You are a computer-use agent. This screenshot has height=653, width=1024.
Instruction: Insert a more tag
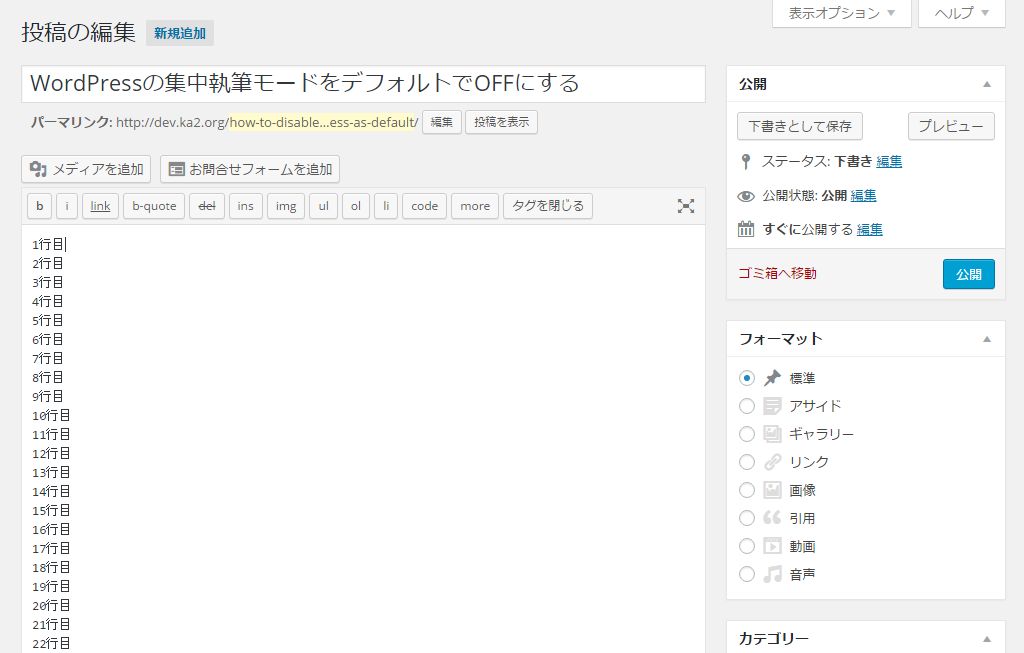click(474, 205)
